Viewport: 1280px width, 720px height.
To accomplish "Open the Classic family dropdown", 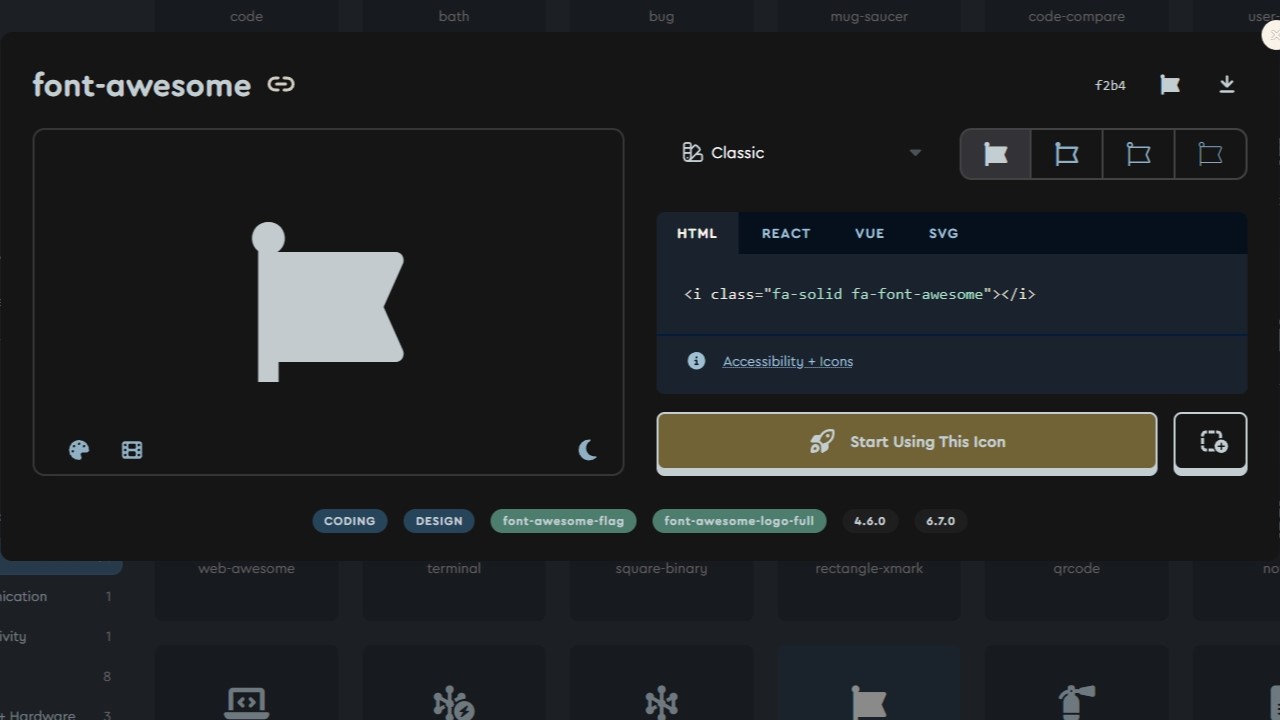I will coord(801,153).
